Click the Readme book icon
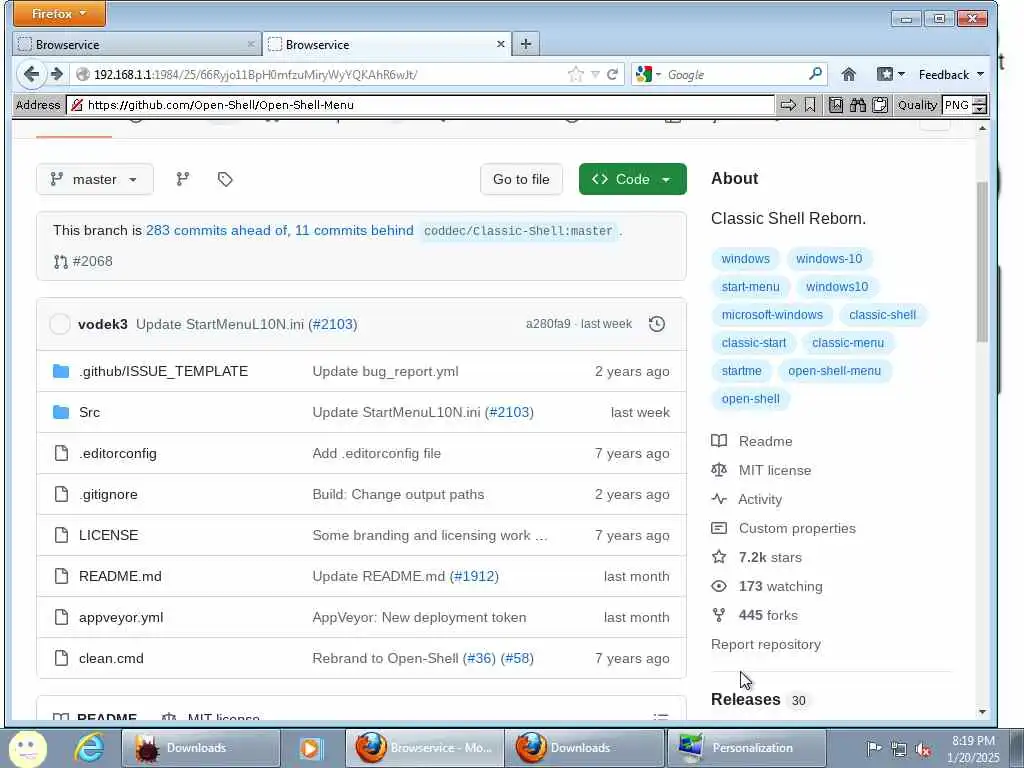1024x768 pixels. pos(719,441)
